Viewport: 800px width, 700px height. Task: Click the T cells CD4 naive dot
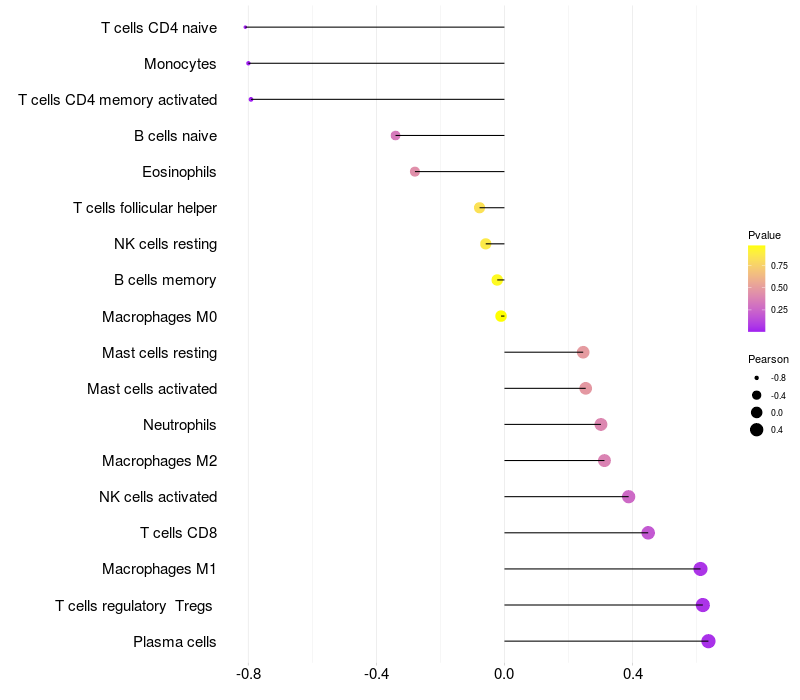(245, 27)
